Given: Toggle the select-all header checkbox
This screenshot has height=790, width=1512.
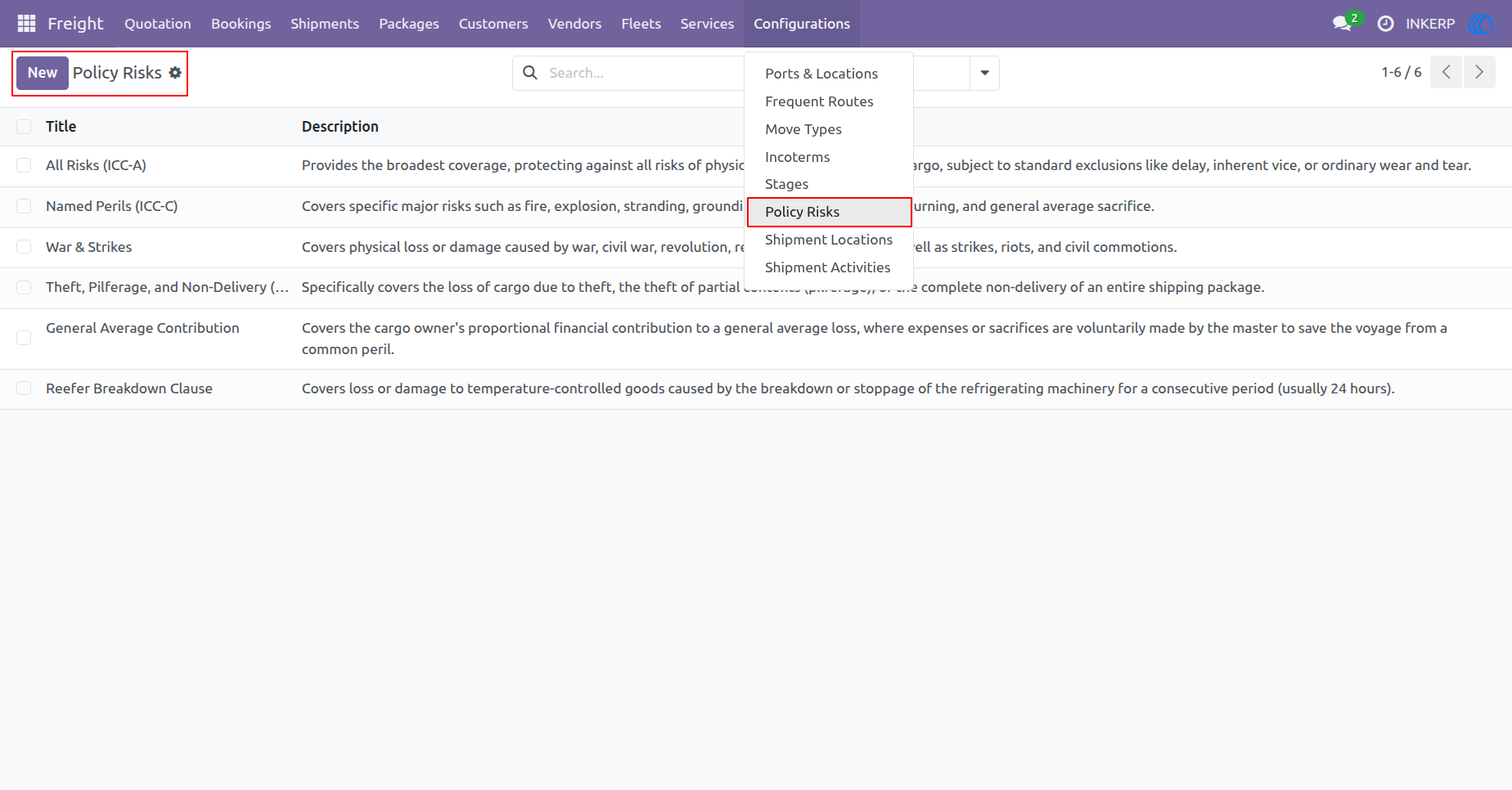Looking at the screenshot, I should [24, 127].
